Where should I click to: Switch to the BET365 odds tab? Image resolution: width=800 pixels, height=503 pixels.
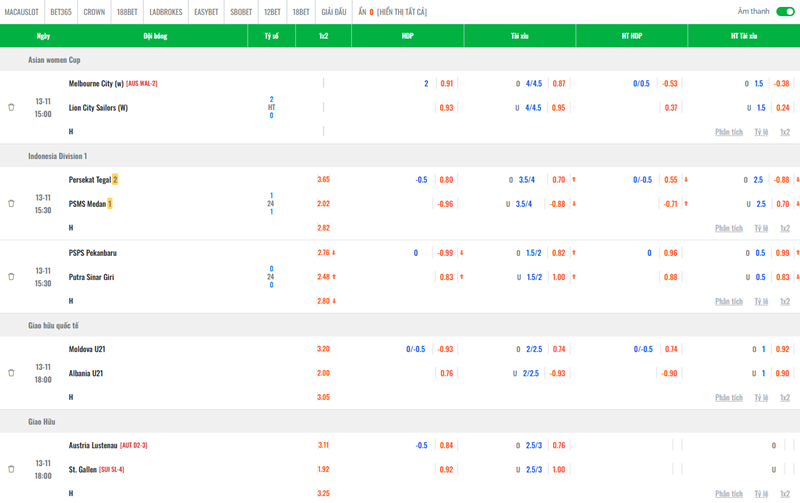coord(60,12)
